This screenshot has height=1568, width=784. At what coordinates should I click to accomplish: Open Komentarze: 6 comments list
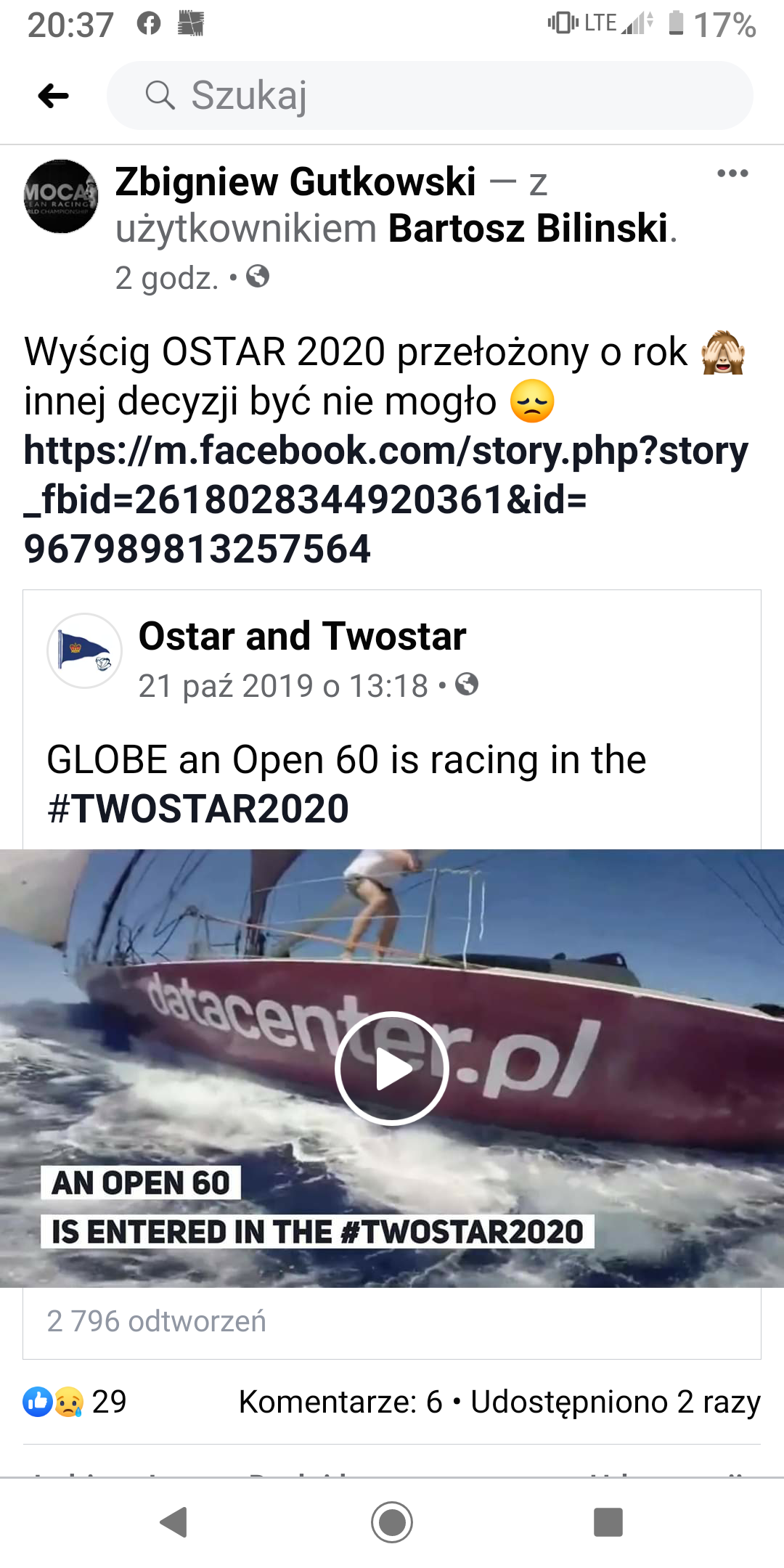[340, 1402]
